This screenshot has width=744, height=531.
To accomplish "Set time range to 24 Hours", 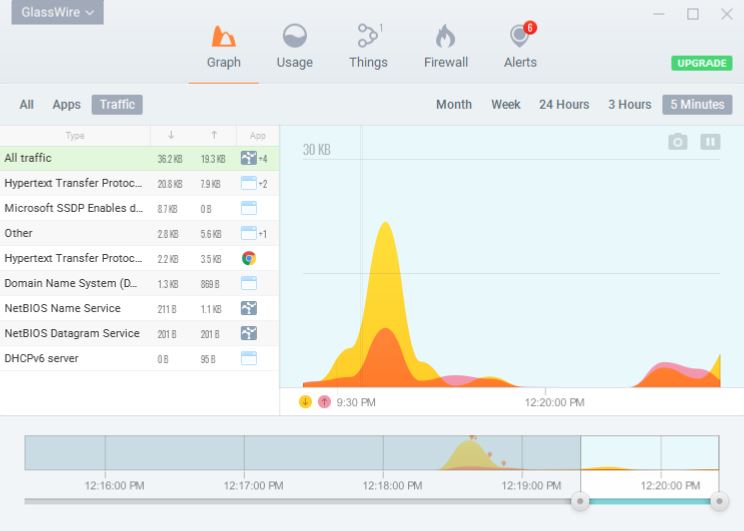I will point(564,104).
